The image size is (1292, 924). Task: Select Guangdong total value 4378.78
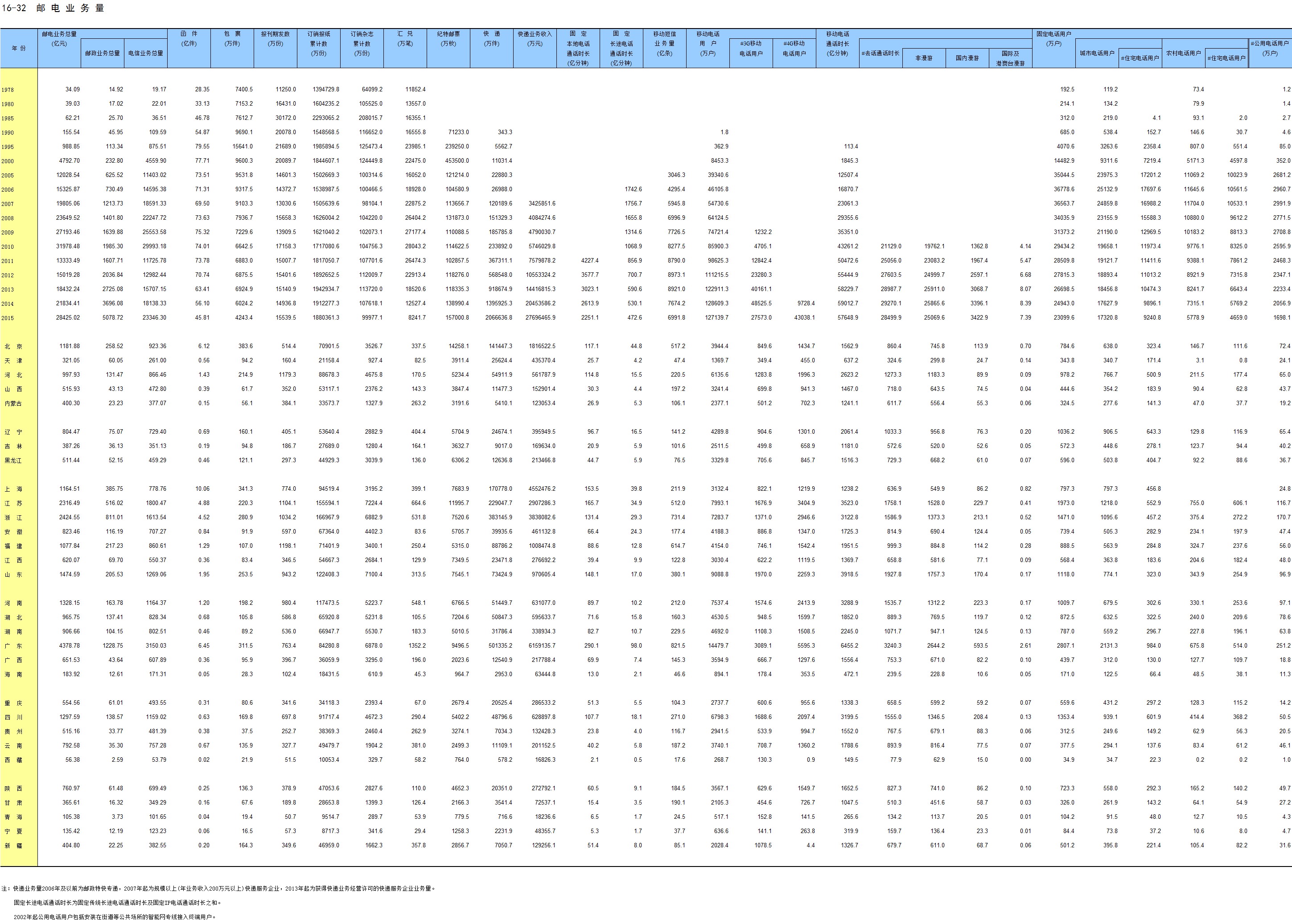pyautogui.click(x=70, y=646)
